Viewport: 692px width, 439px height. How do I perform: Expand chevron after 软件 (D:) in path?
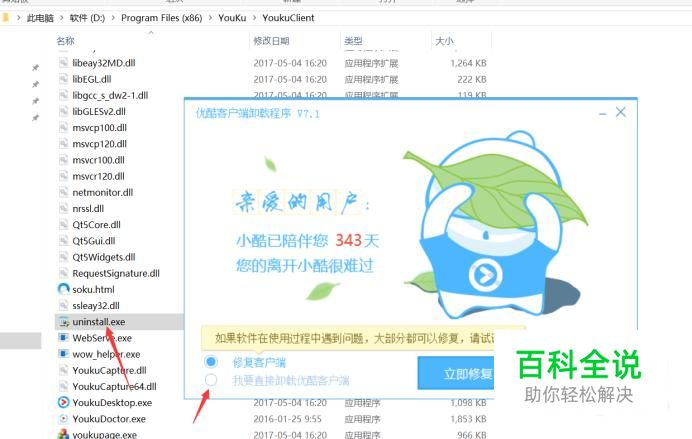pyautogui.click(x=113, y=18)
